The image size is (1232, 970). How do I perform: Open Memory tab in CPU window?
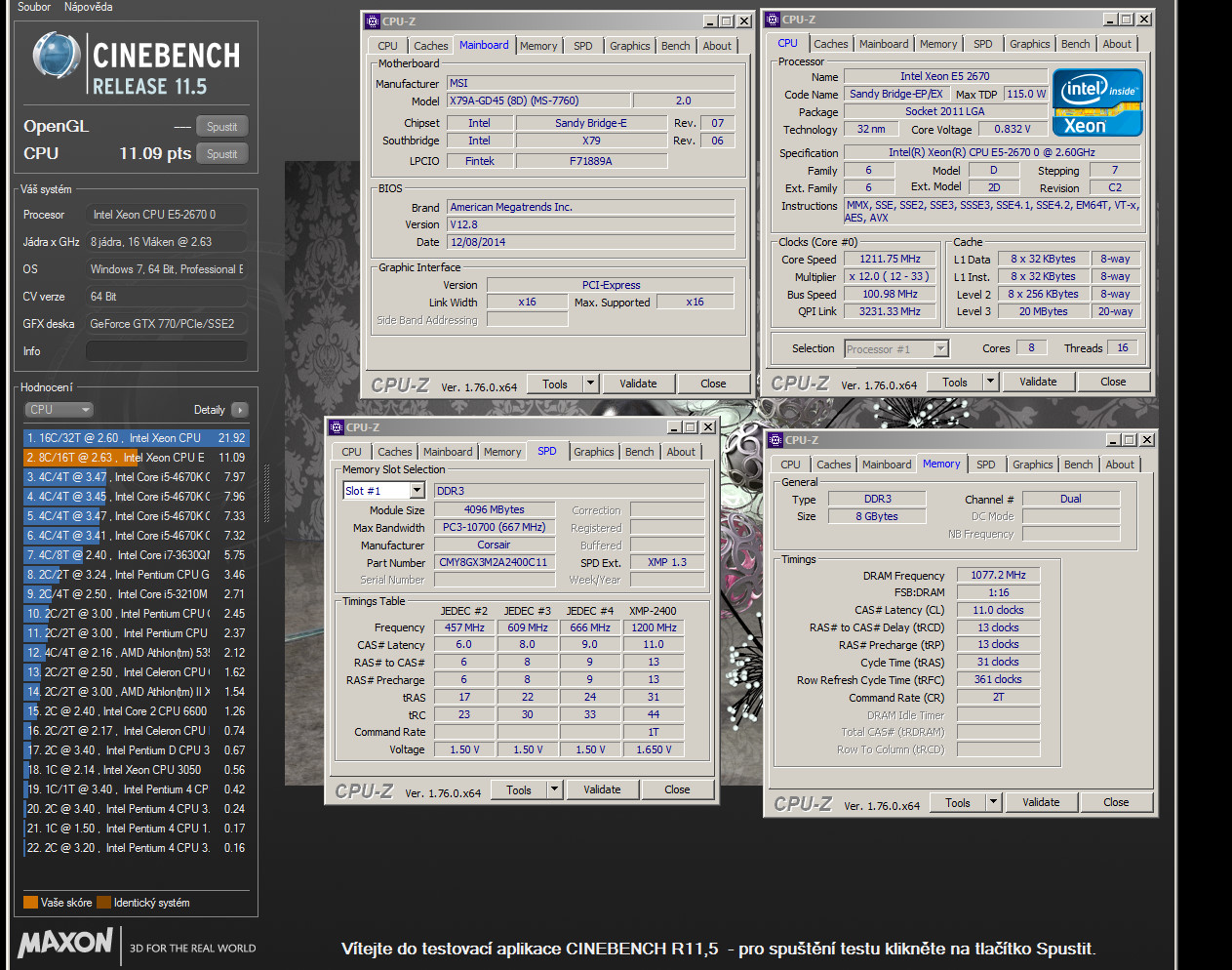pos(938,44)
